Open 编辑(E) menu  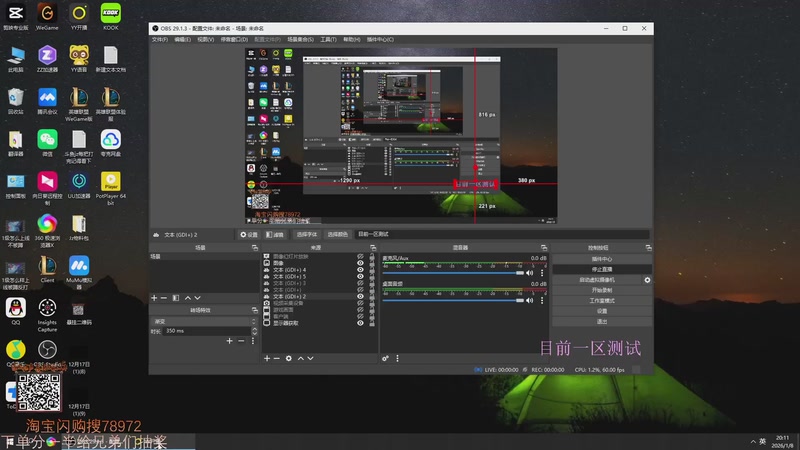(x=182, y=40)
